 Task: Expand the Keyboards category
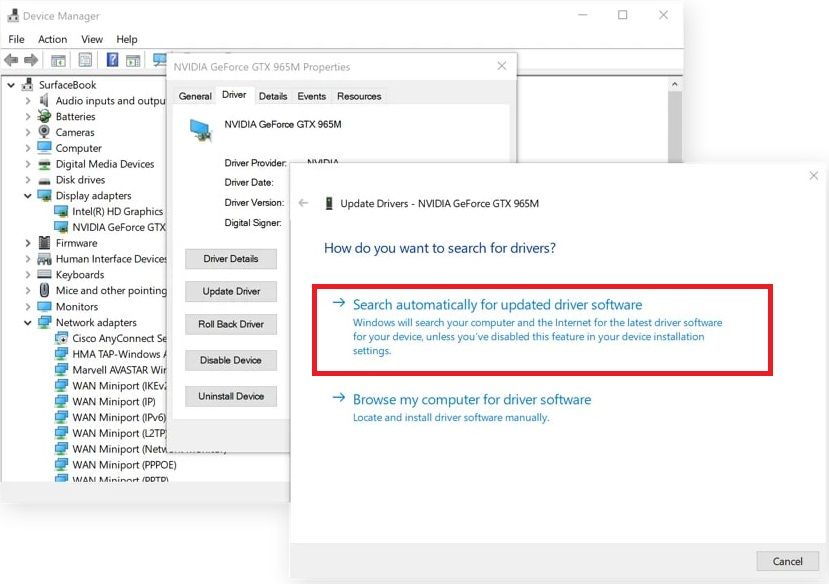pyautogui.click(x=27, y=275)
